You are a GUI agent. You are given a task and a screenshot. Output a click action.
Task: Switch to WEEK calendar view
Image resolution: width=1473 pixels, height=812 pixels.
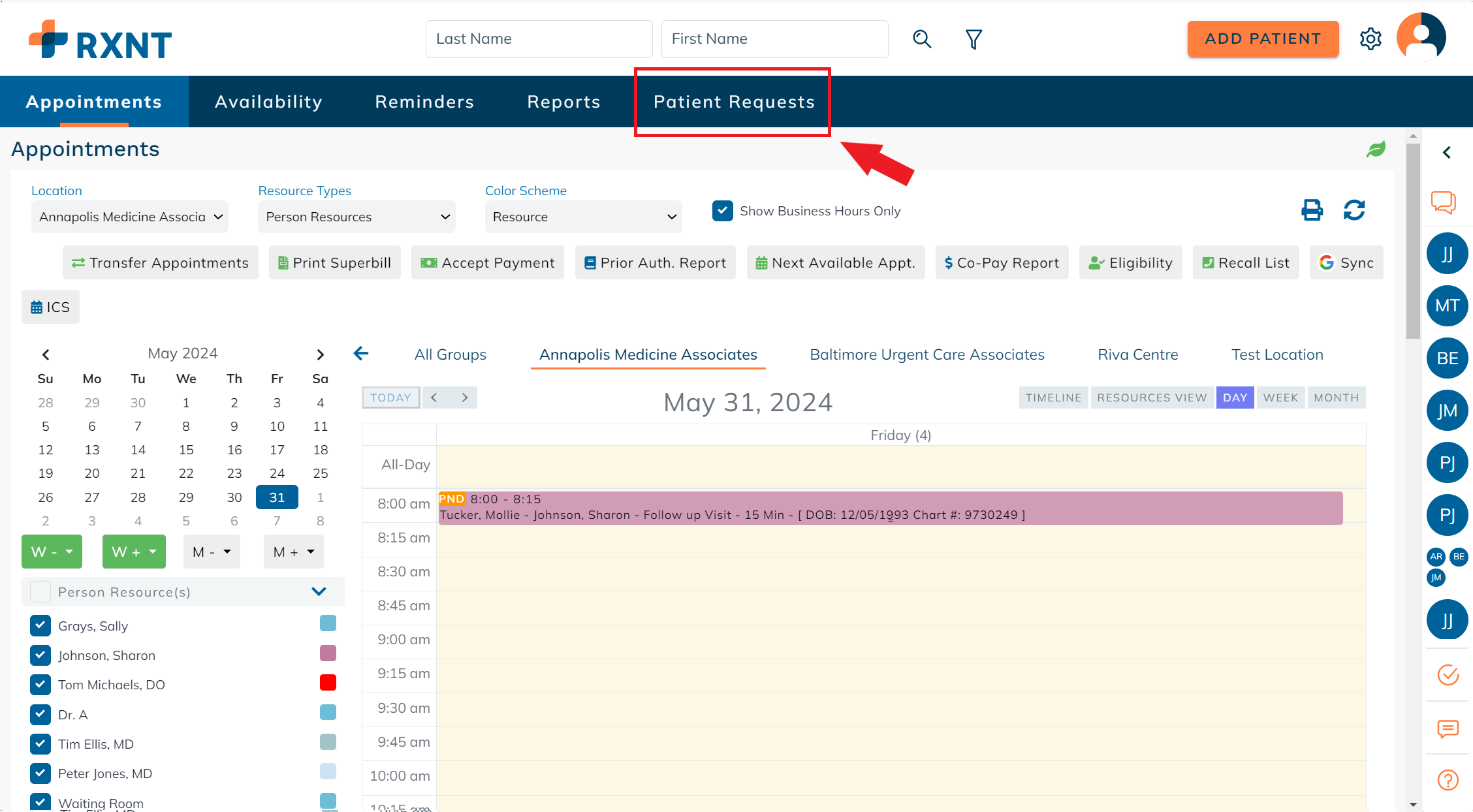(1280, 398)
